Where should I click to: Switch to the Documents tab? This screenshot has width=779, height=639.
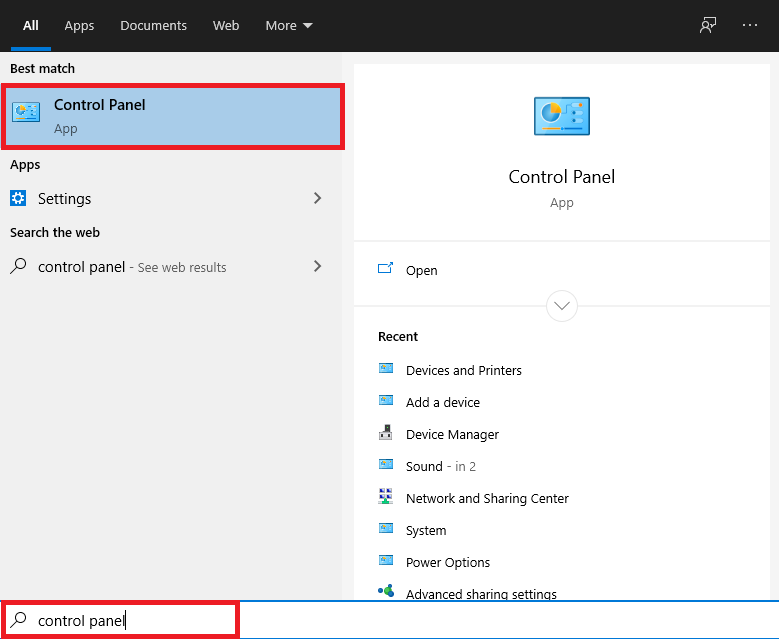tap(153, 26)
